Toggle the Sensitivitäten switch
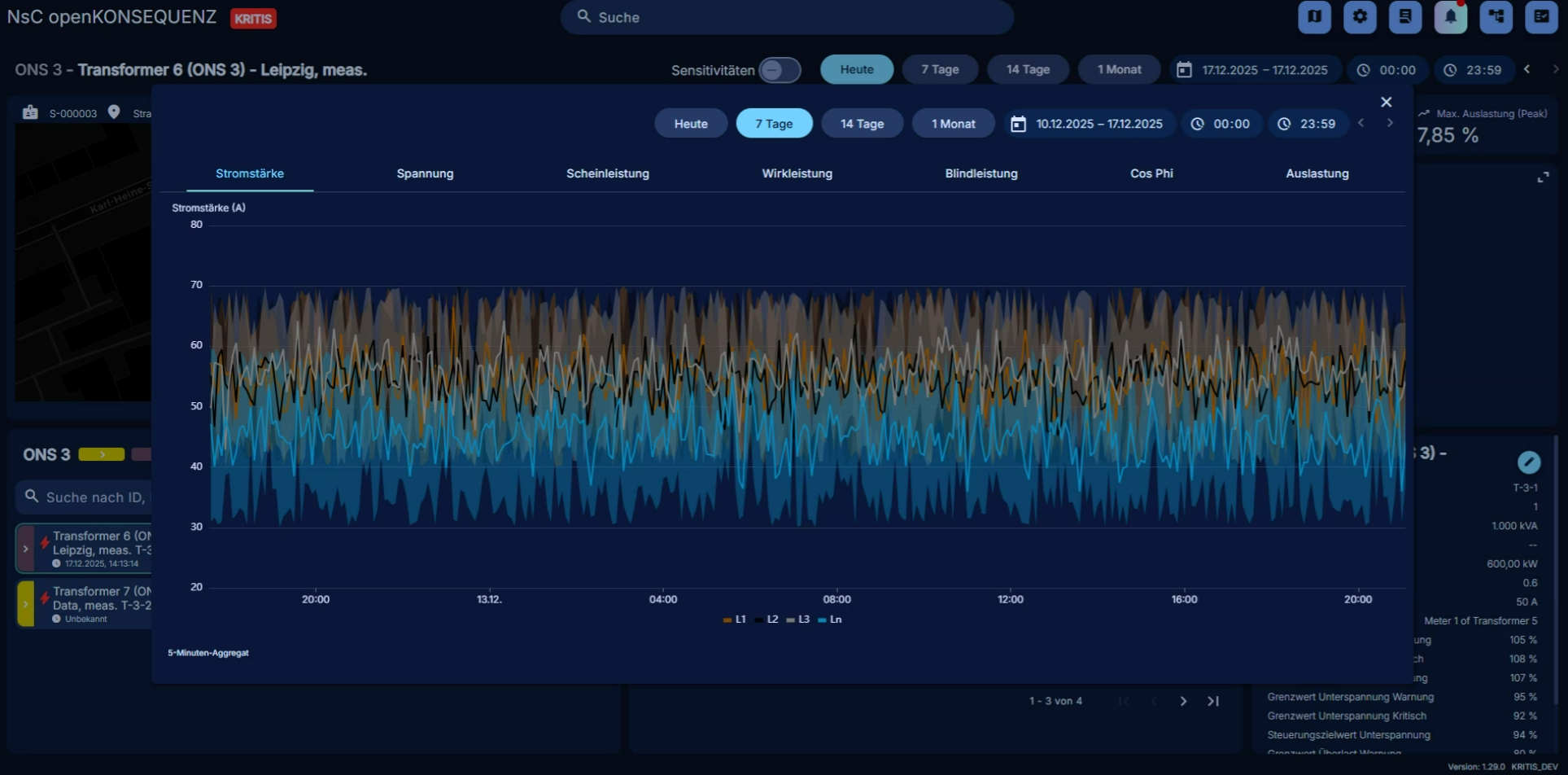This screenshot has width=1568, height=775. [x=780, y=70]
